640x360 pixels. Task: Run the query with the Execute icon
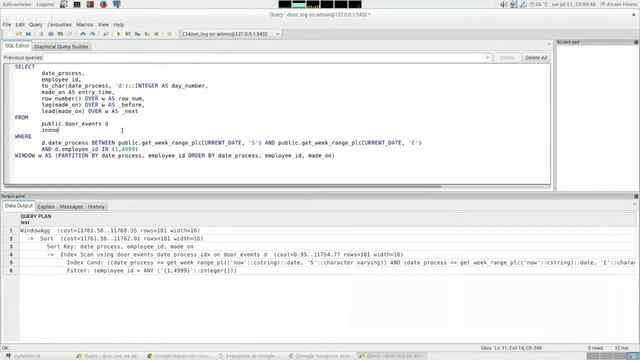(119, 34)
